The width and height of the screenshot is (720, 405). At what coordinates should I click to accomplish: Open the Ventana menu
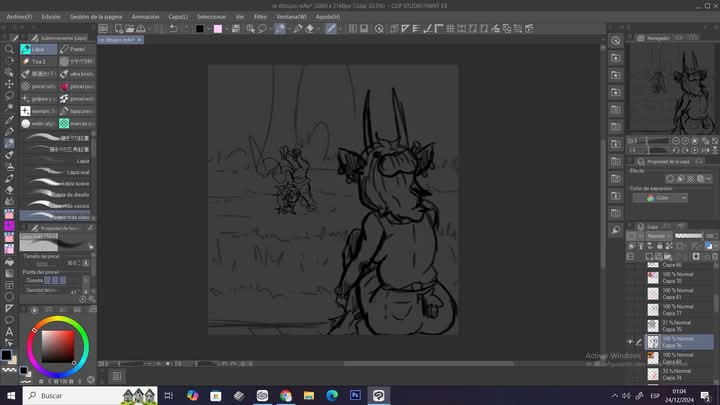tap(291, 17)
